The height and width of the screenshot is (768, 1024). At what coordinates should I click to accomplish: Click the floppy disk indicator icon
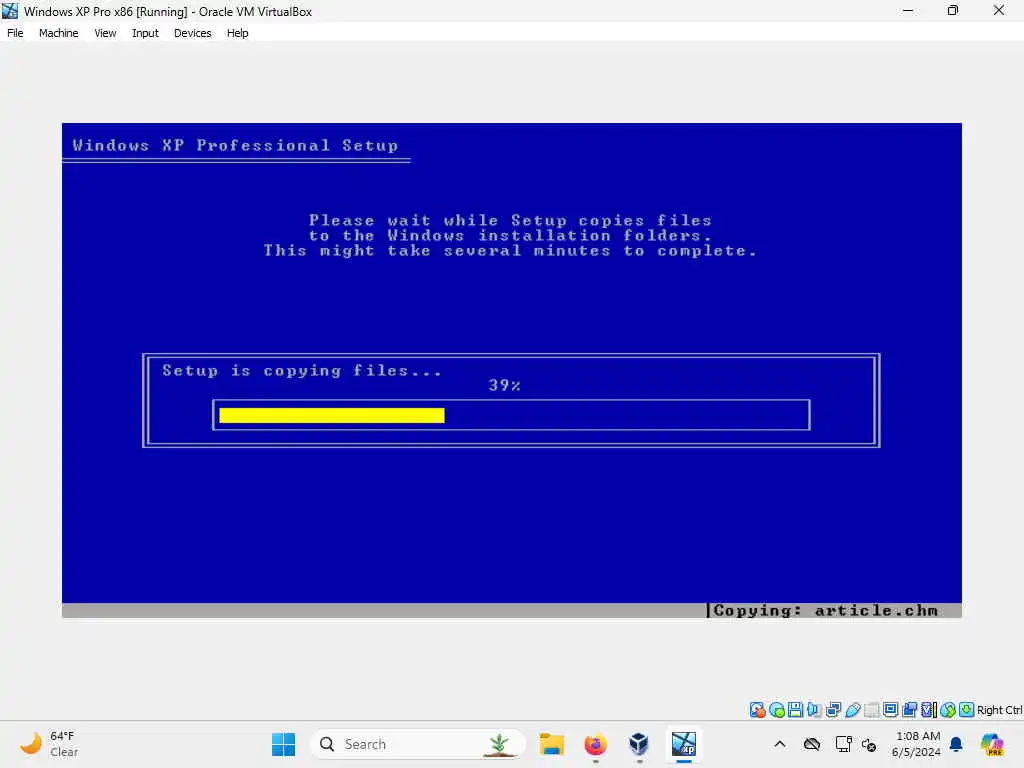(x=795, y=710)
